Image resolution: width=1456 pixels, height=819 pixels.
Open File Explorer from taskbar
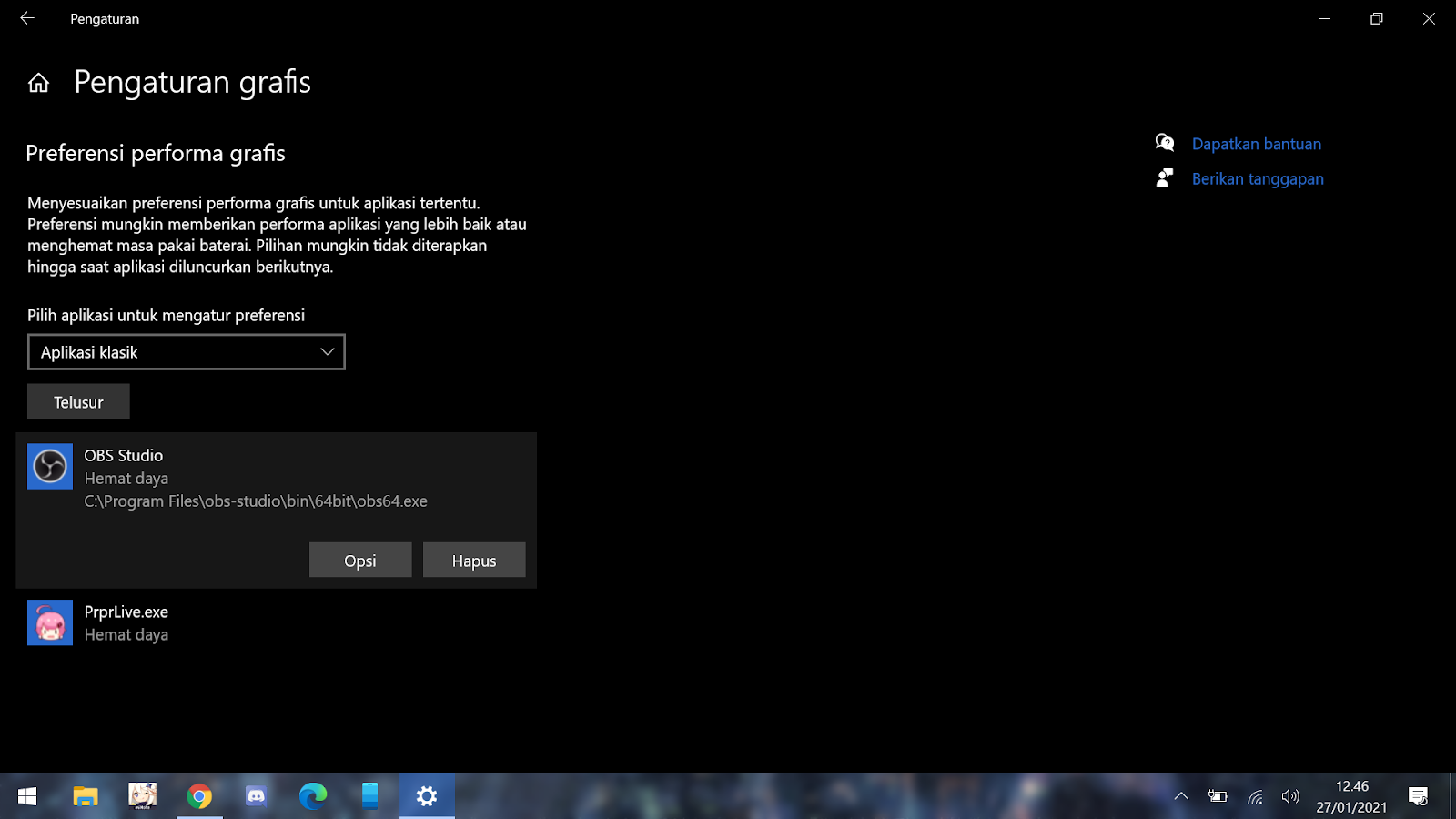pos(86,797)
